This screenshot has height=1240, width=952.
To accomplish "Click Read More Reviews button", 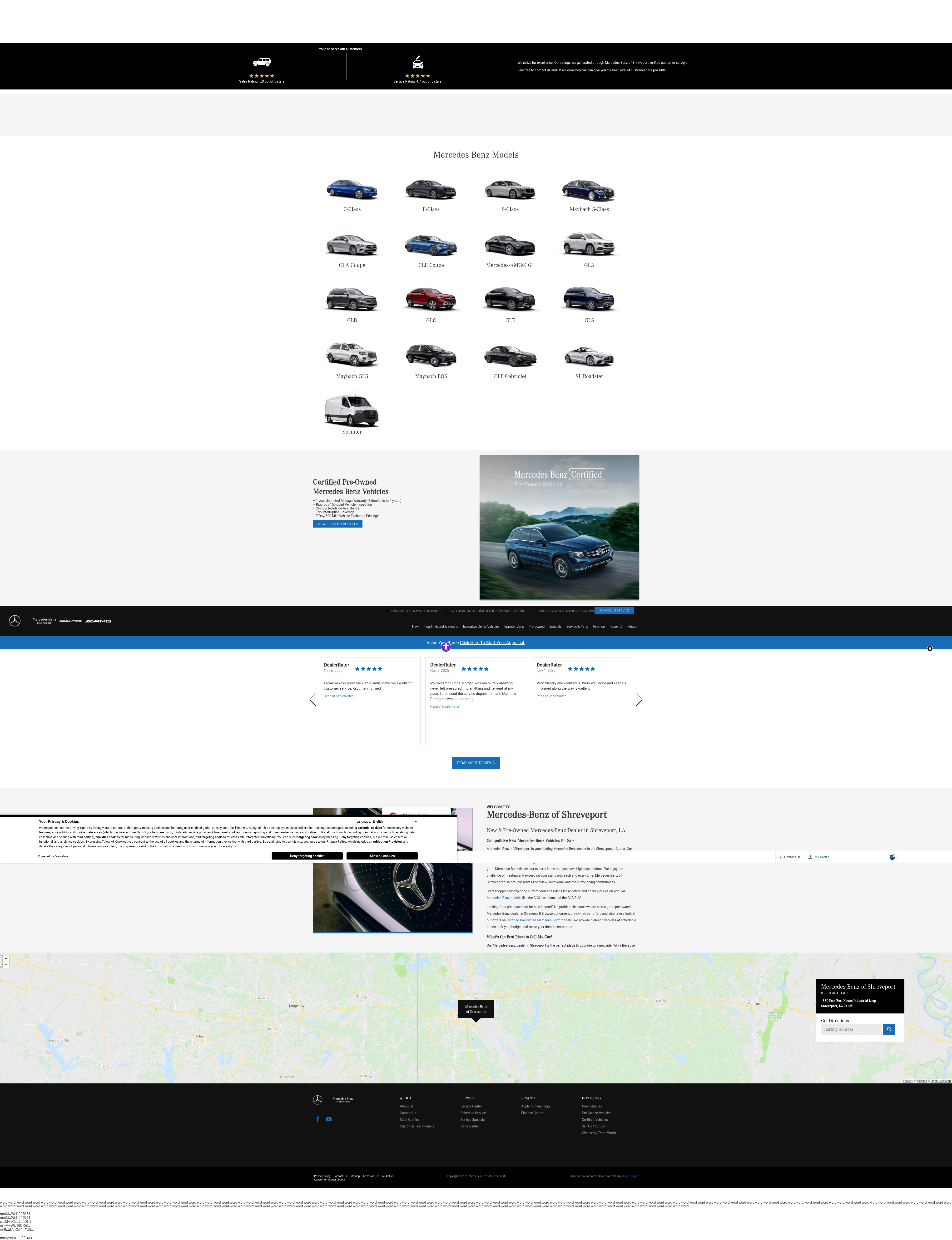I will 476,763.
